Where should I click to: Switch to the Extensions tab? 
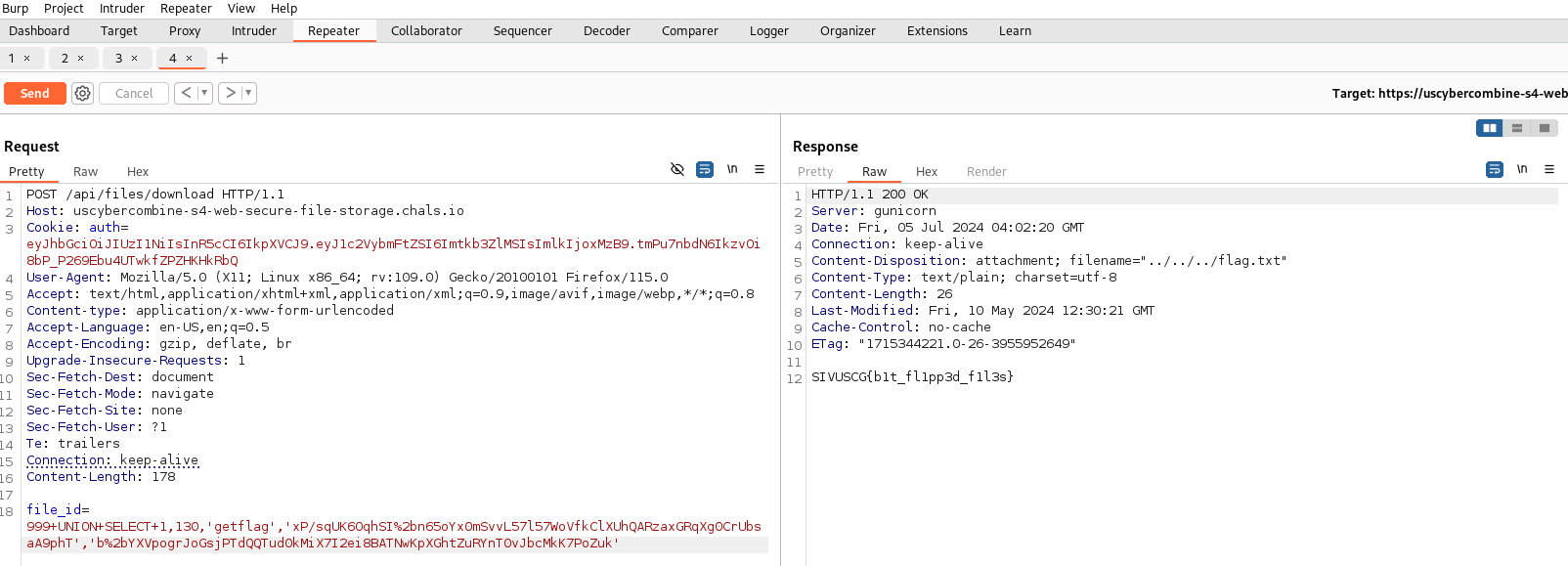(937, 31)
